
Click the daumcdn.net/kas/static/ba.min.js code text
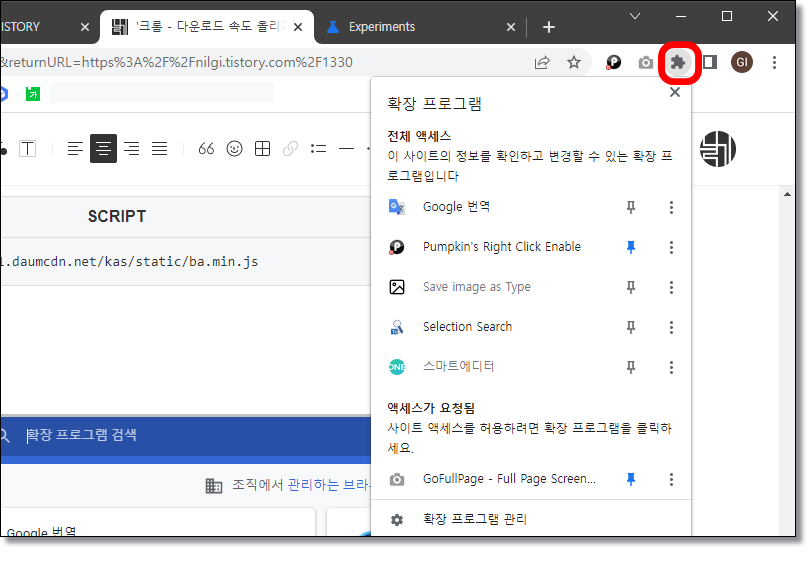pos(129,262)
